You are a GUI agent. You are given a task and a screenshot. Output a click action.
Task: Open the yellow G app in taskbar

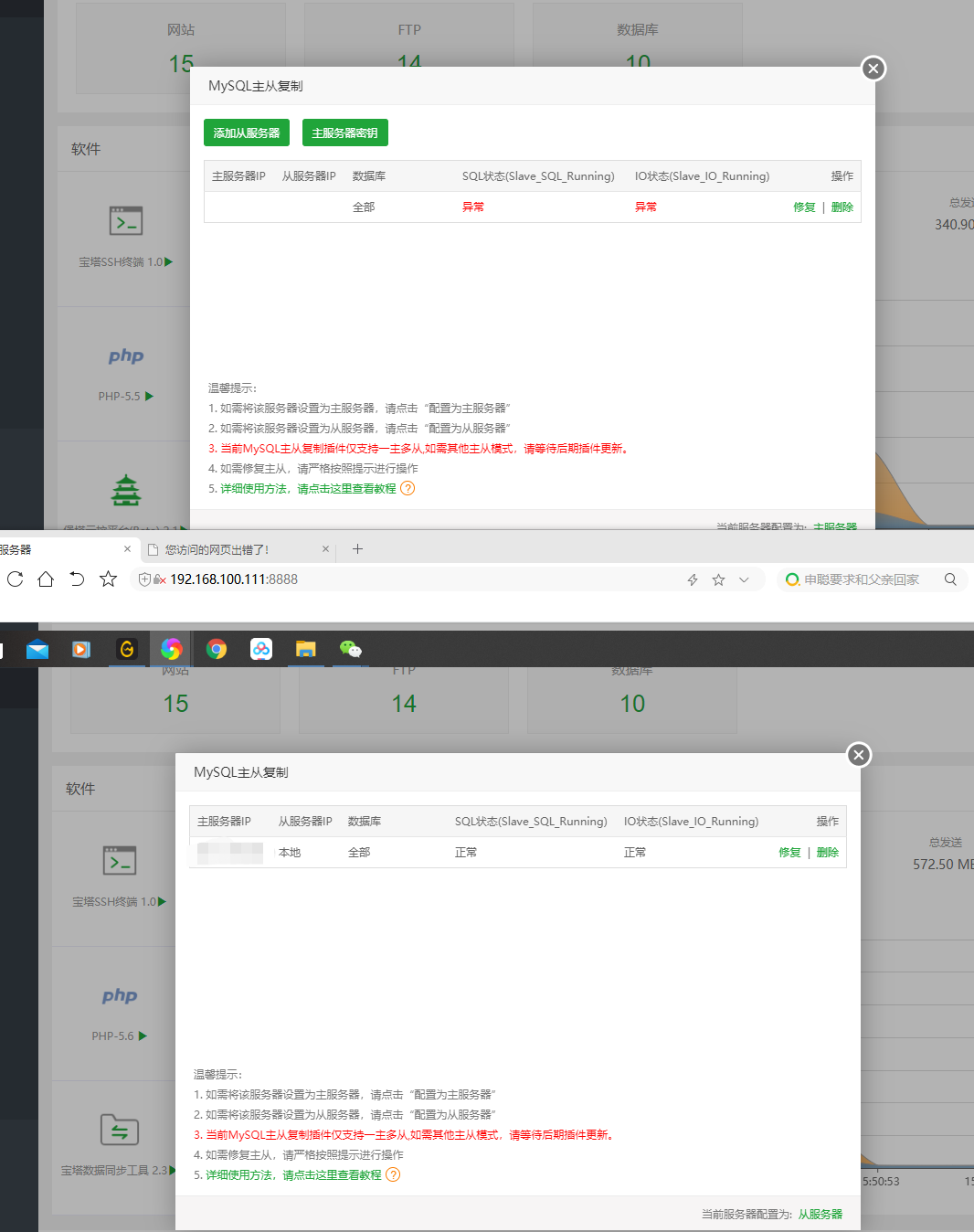pos(127,649)
